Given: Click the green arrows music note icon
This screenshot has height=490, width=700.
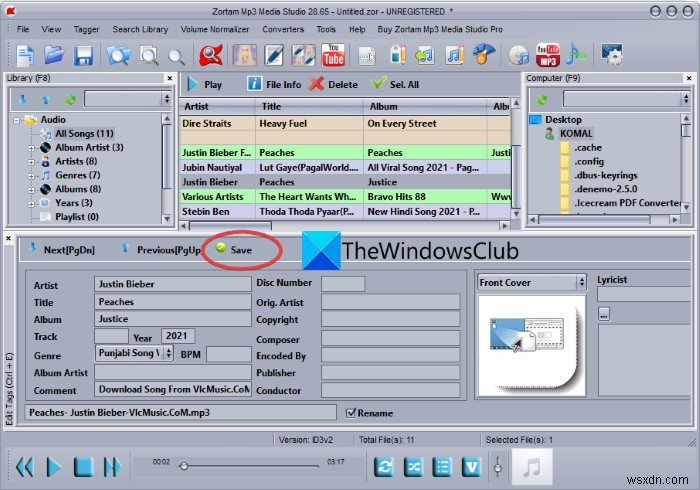Looking at the screenshot, I should 424,56.
